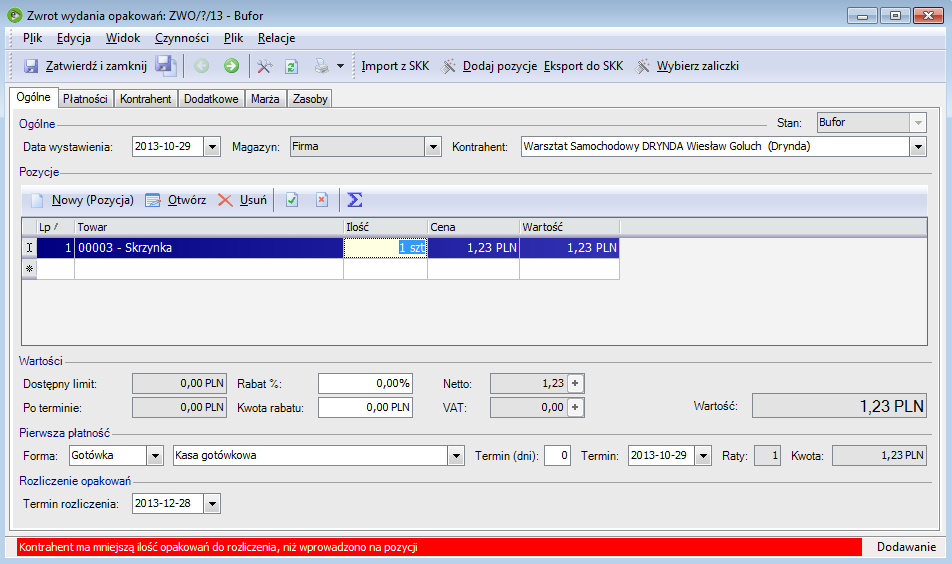Click the Wybierz zaliczki wand icon
The image size is (952, 564).
pos(642,66)
